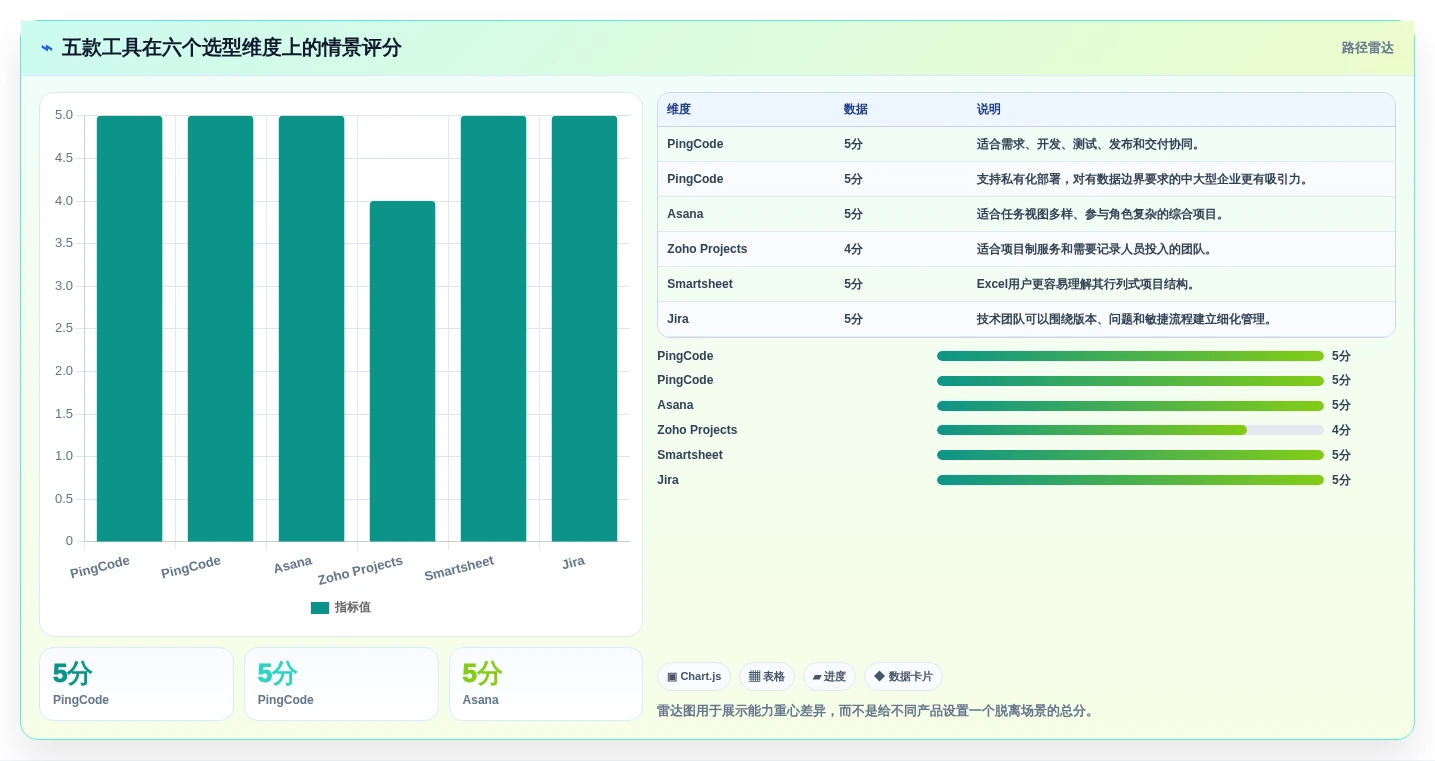Image resolution: width=1435 pixels, height=761 pixels.
Task: Click the 适合需求、开发 description cell
Action: coord(1089,144)
